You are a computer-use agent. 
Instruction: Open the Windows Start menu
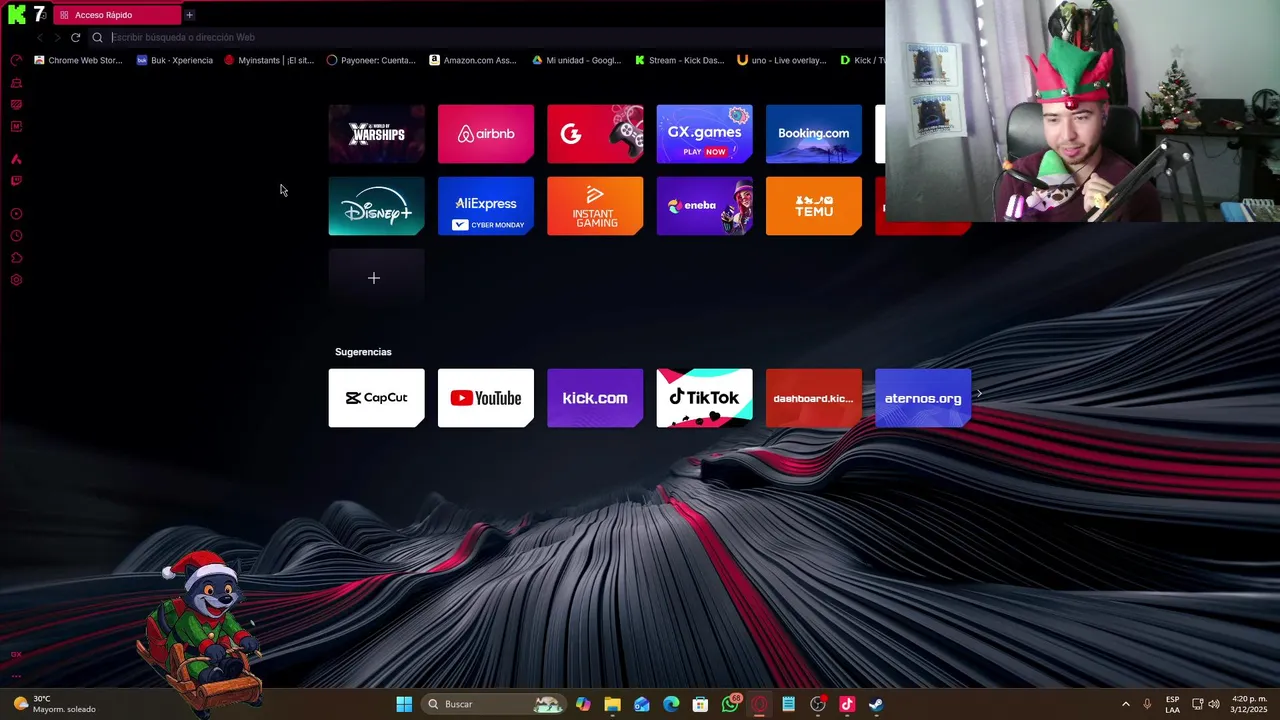404,704
